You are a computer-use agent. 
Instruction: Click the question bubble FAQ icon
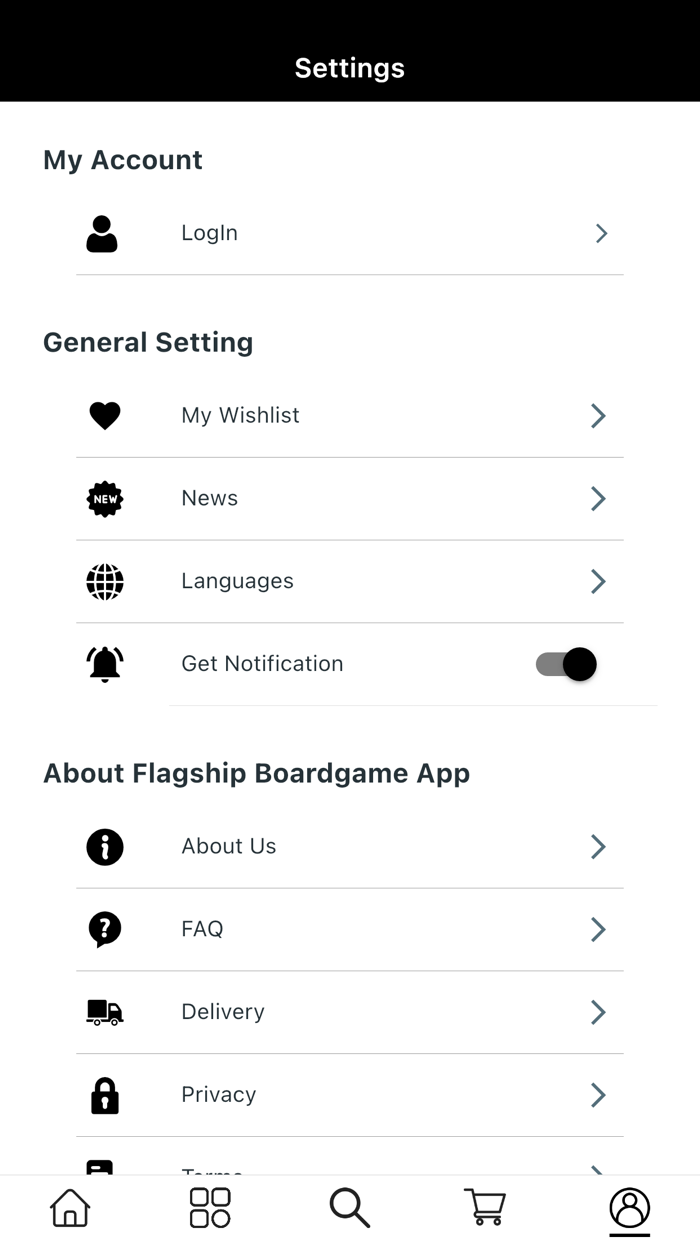104,929
